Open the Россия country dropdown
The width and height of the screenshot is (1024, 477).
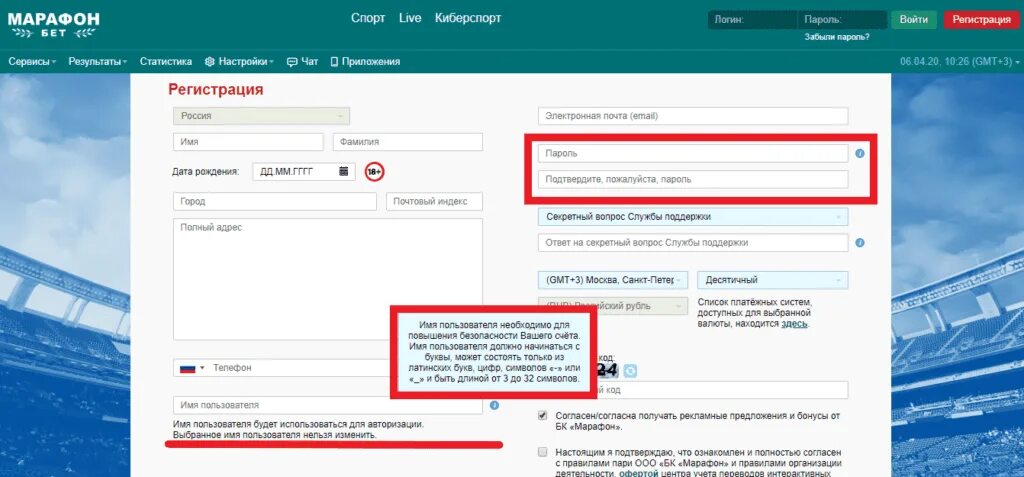(261, 116)
